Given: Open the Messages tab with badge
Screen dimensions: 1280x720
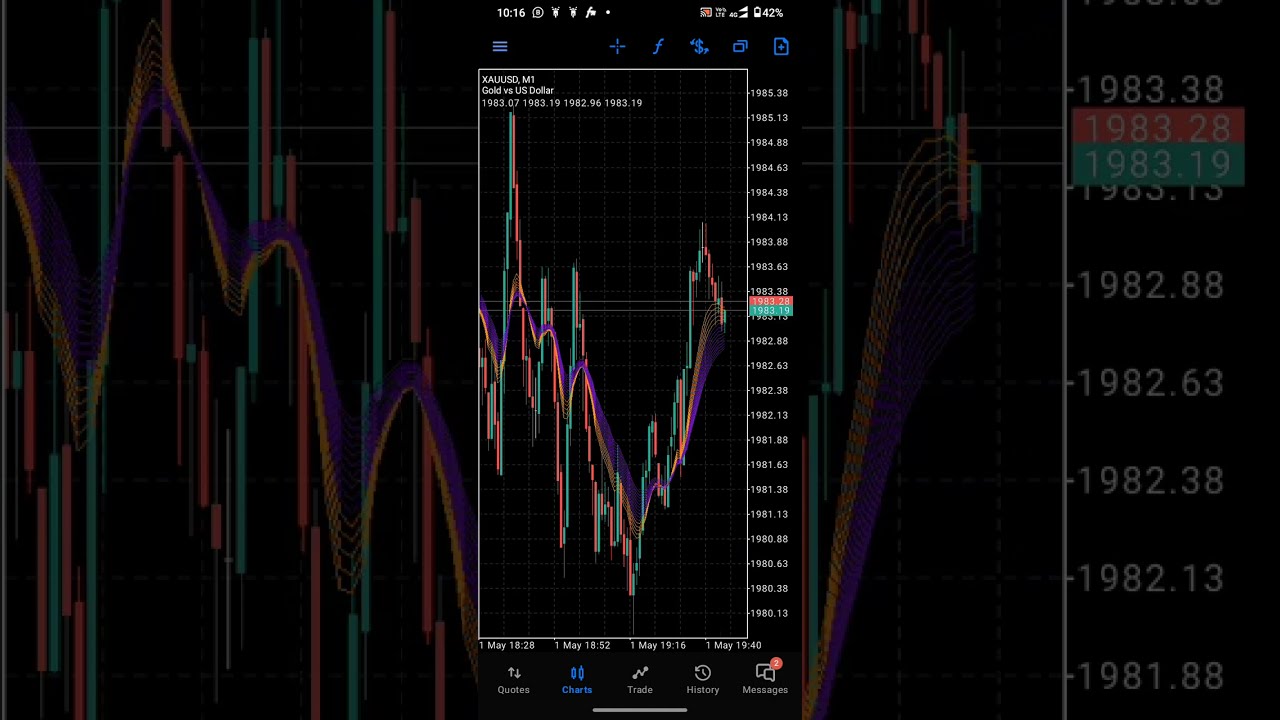Looking at the screenshot, I should click(x=765, y=678).
